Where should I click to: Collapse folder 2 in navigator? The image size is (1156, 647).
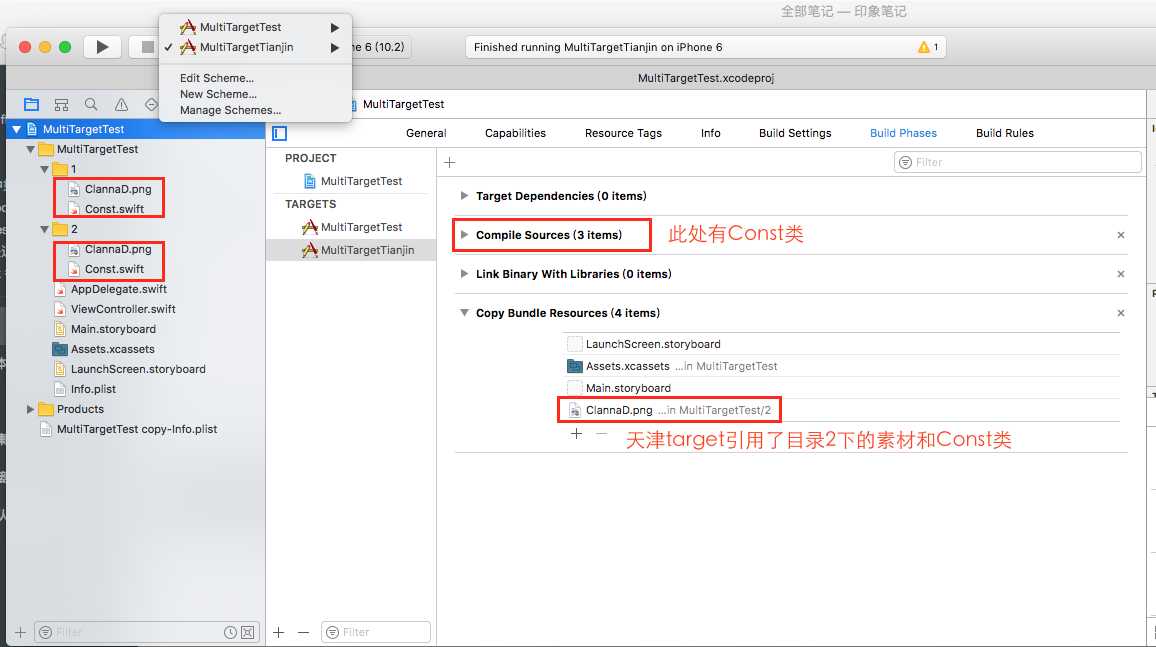[44, 230]
